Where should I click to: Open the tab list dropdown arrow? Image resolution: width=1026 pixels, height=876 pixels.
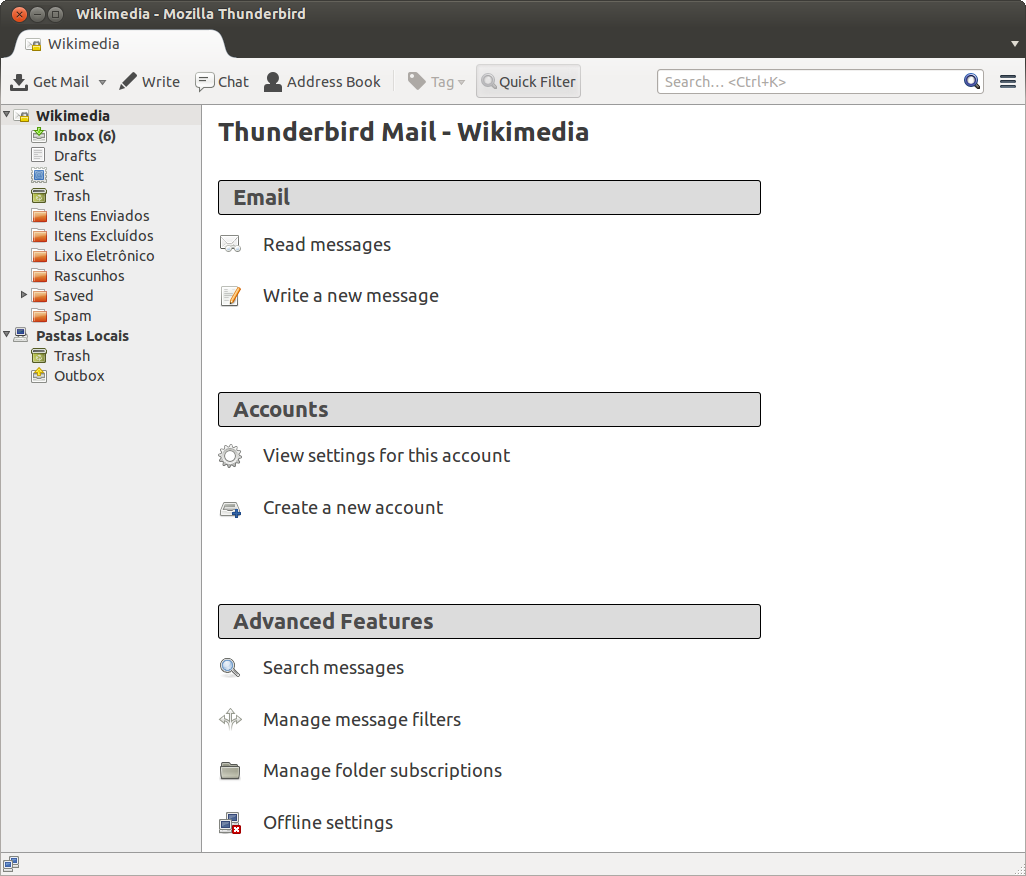pos(1014,44)
